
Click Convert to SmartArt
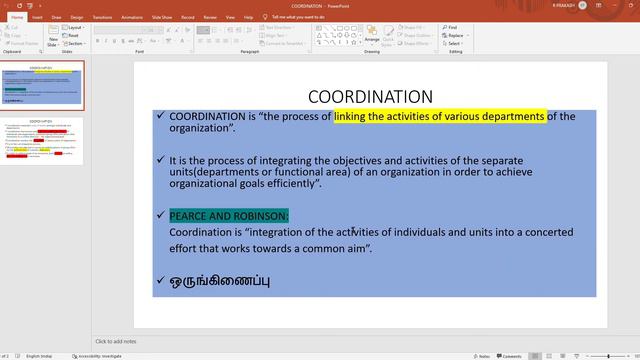pyautogui.click(x=282, y=43)
